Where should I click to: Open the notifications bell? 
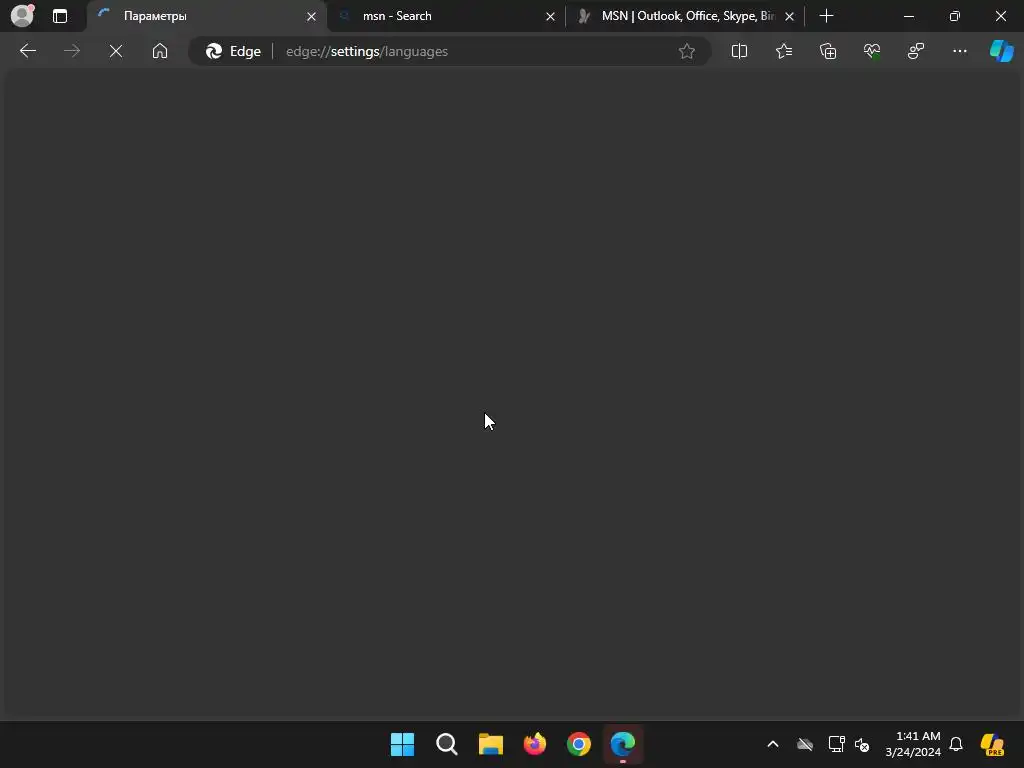pos(956,744)
